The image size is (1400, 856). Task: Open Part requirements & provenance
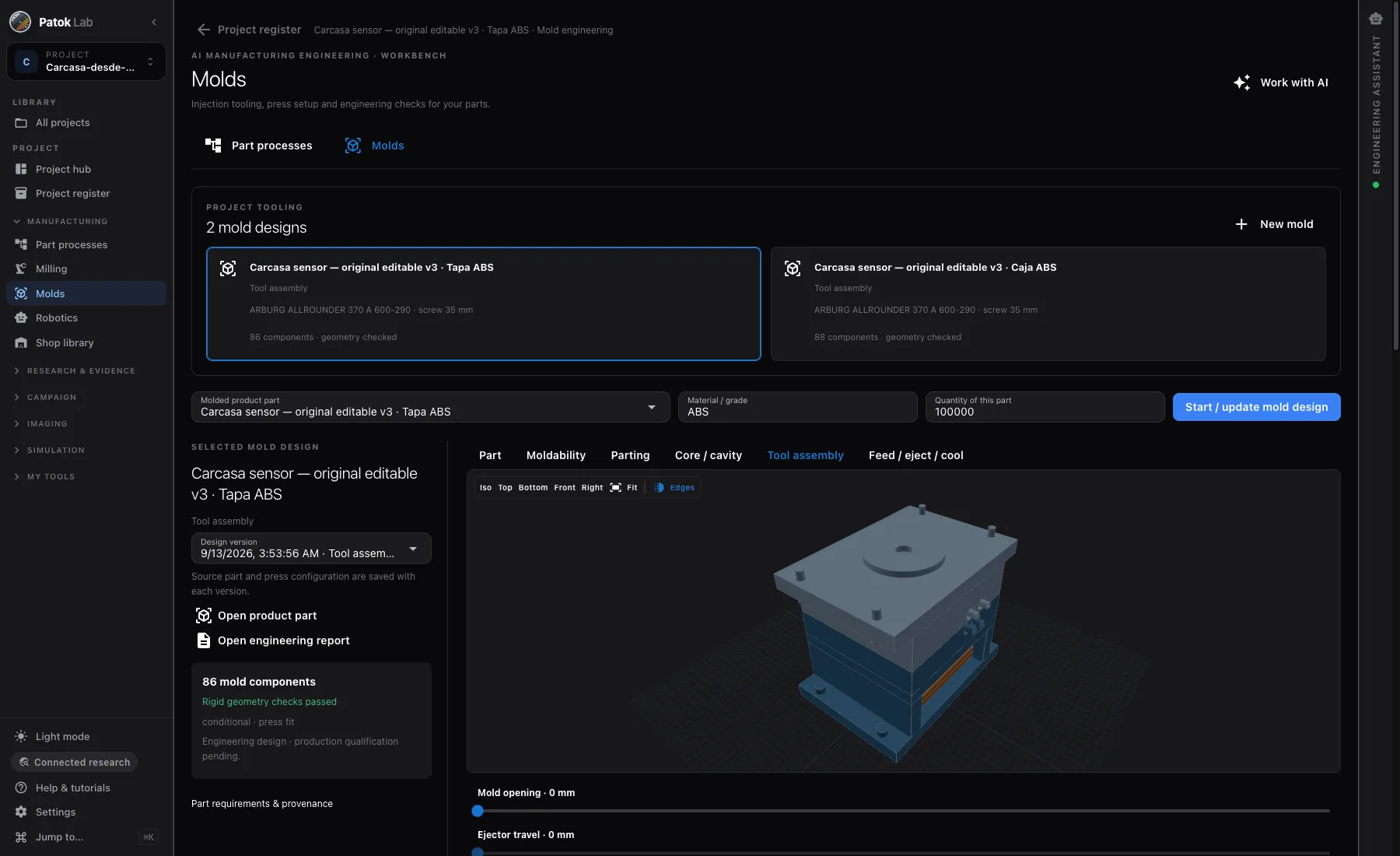(262, 804)
